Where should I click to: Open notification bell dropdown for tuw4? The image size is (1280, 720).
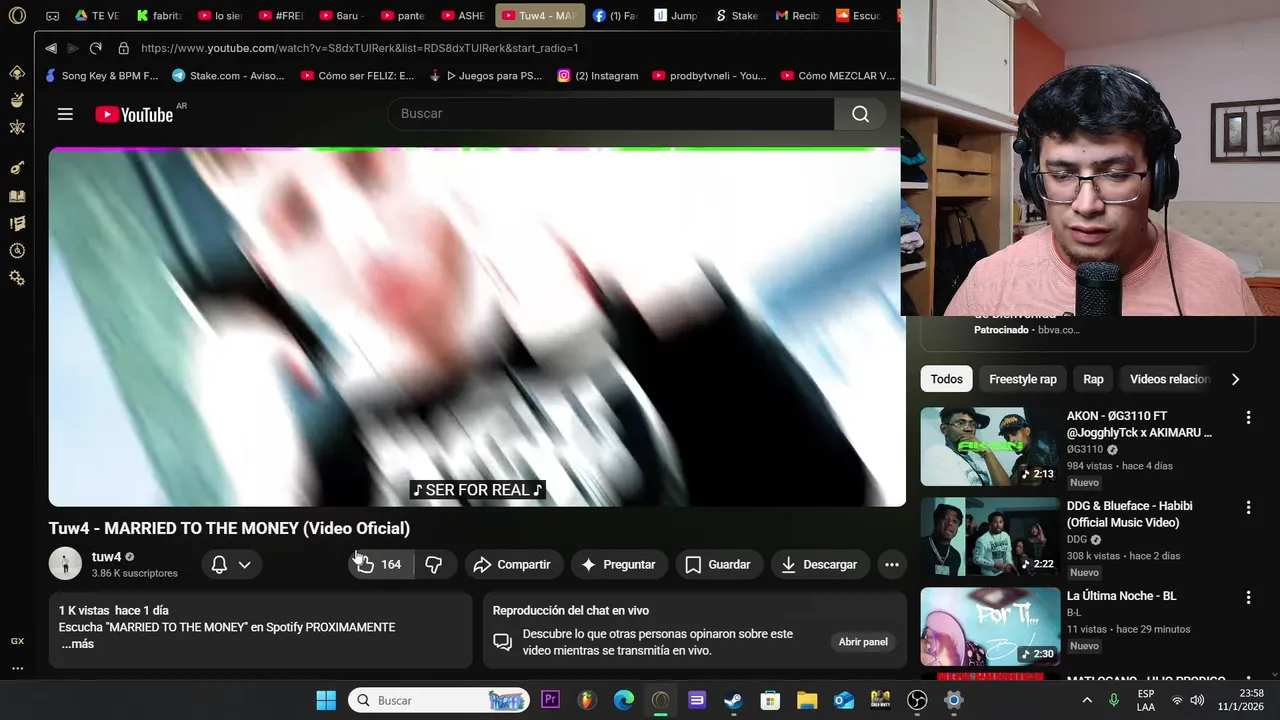231,565
